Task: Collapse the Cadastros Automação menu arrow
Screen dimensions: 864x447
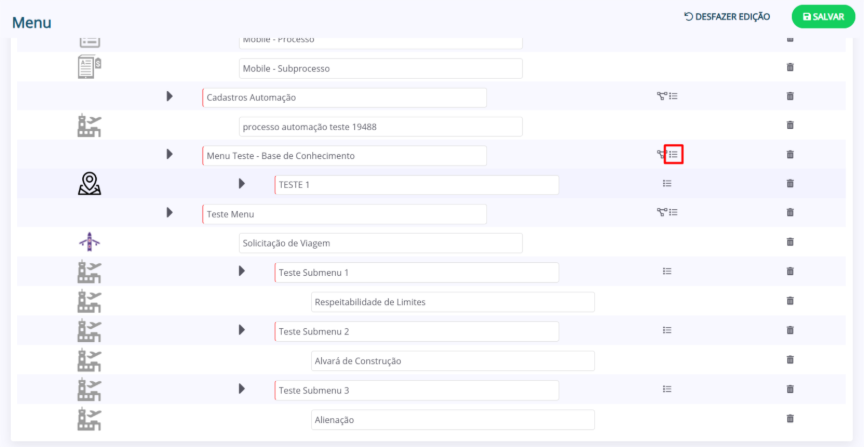Action: [x=170, y=96]
